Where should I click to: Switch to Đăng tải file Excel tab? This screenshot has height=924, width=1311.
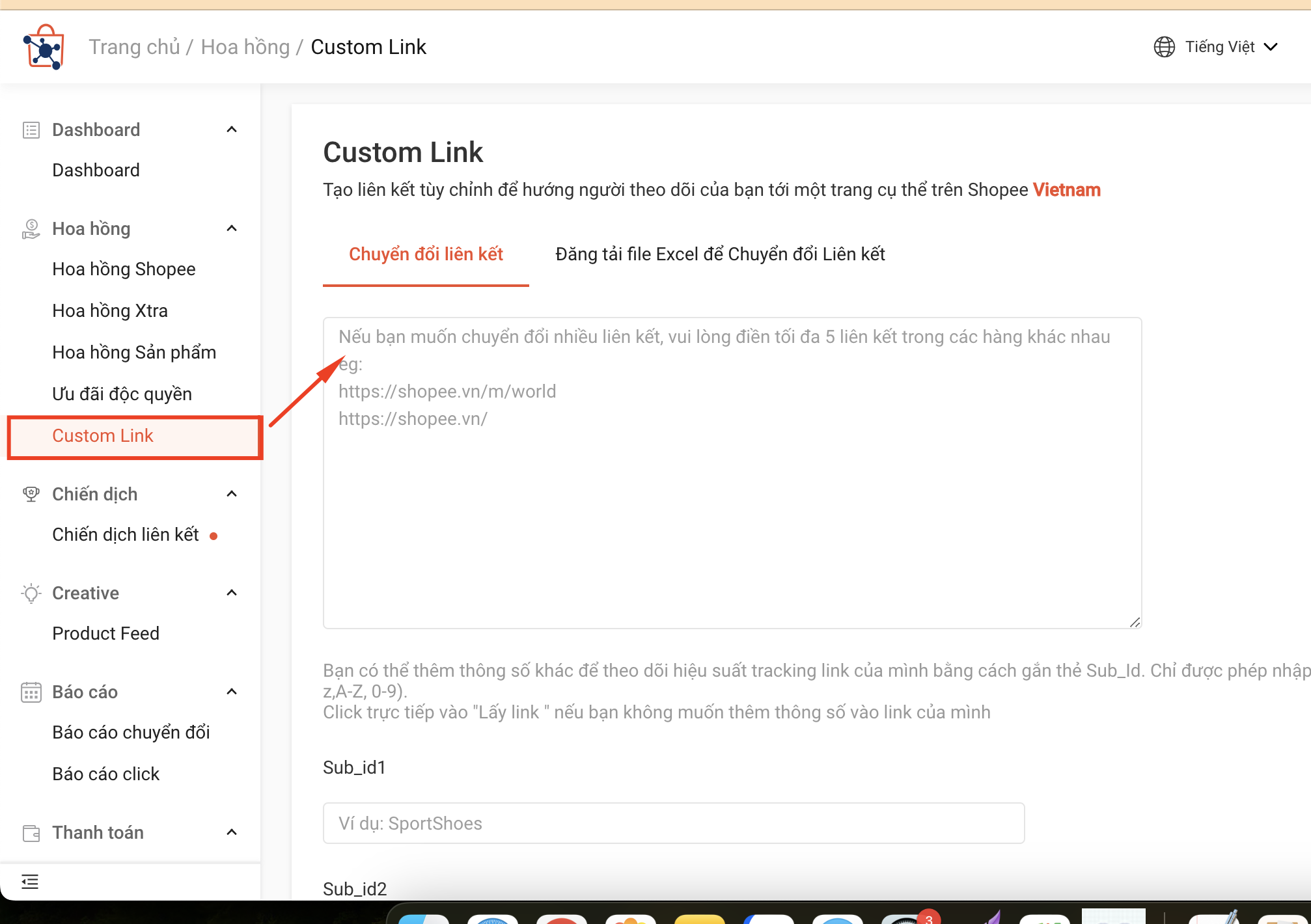click(720, 254)
